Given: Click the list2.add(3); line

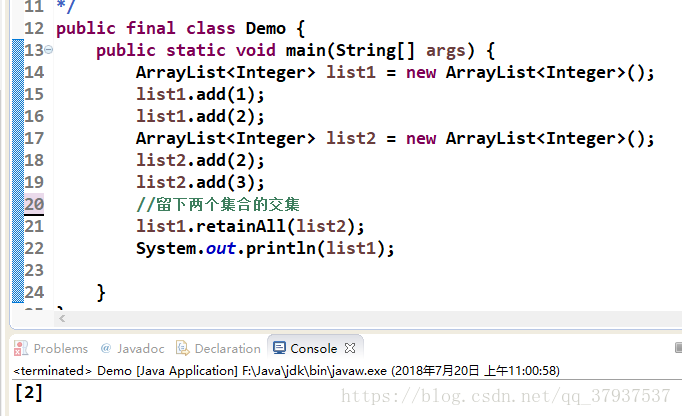Looking at the screenshot, I should click(x=200, y=182).
